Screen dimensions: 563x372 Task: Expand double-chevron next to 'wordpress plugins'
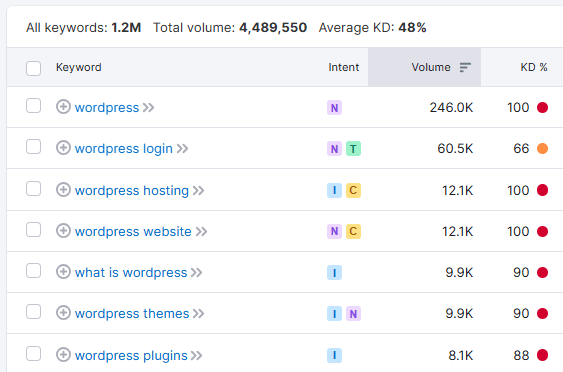pyautogui.click(x=196, y=355)
